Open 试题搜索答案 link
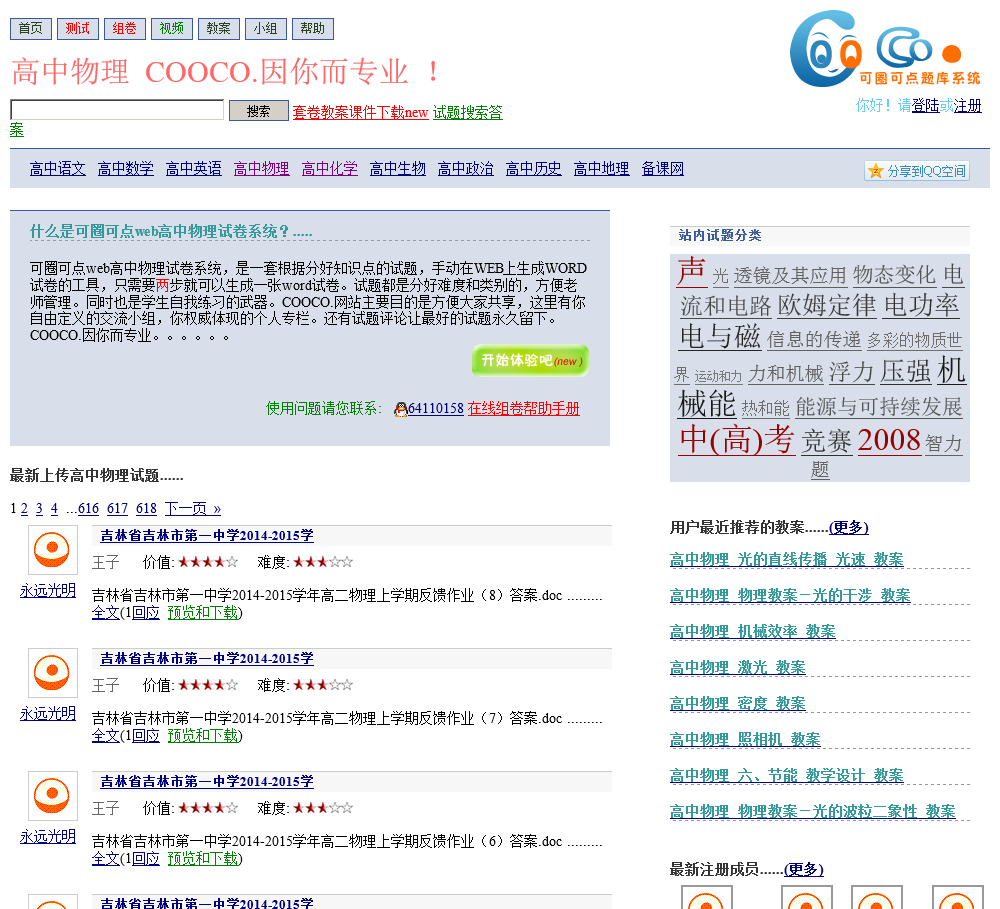Viewport: 1000px width, 909px height. 467,113
